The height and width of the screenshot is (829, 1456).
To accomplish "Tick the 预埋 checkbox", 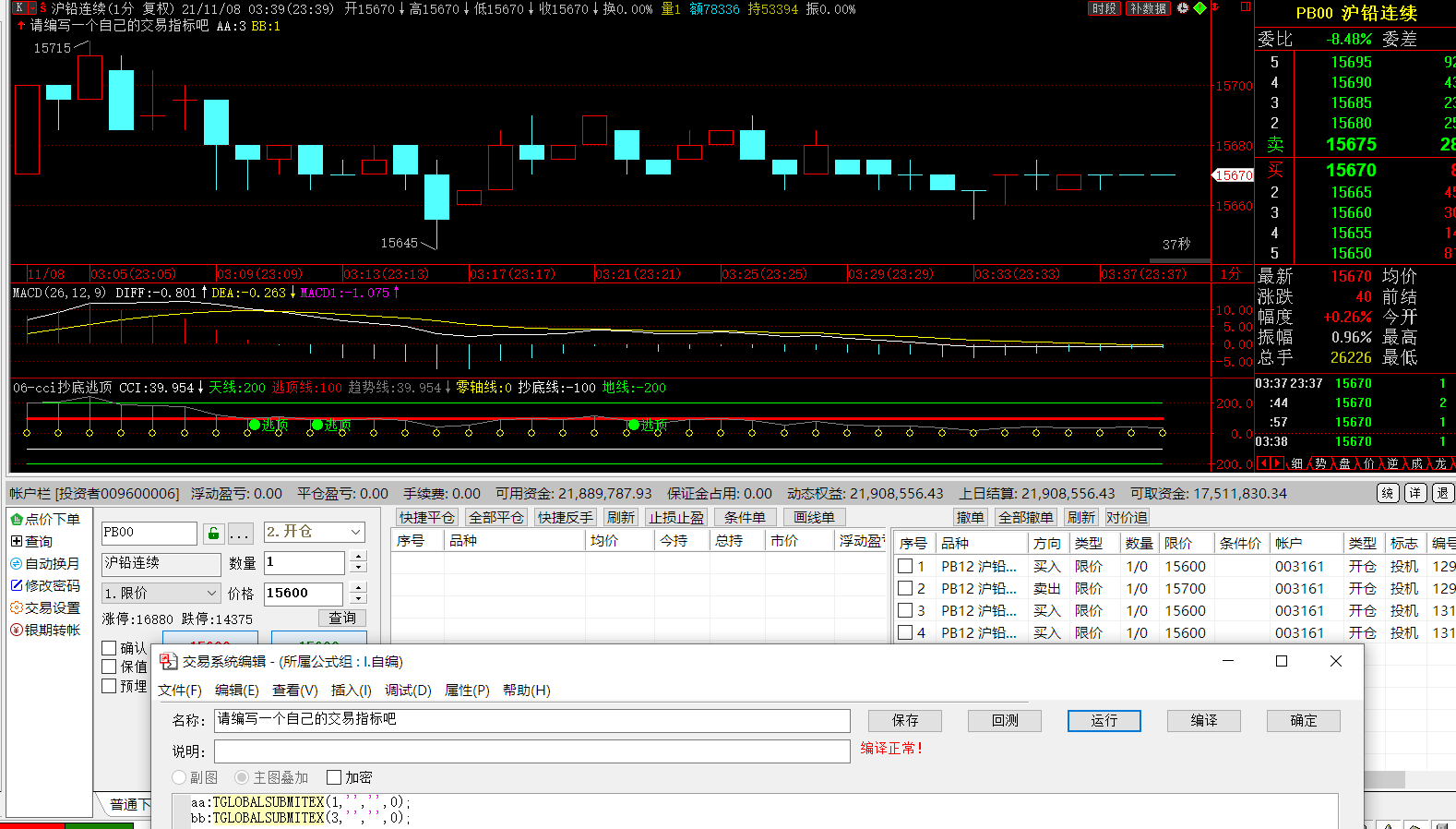I will point(109,686).
